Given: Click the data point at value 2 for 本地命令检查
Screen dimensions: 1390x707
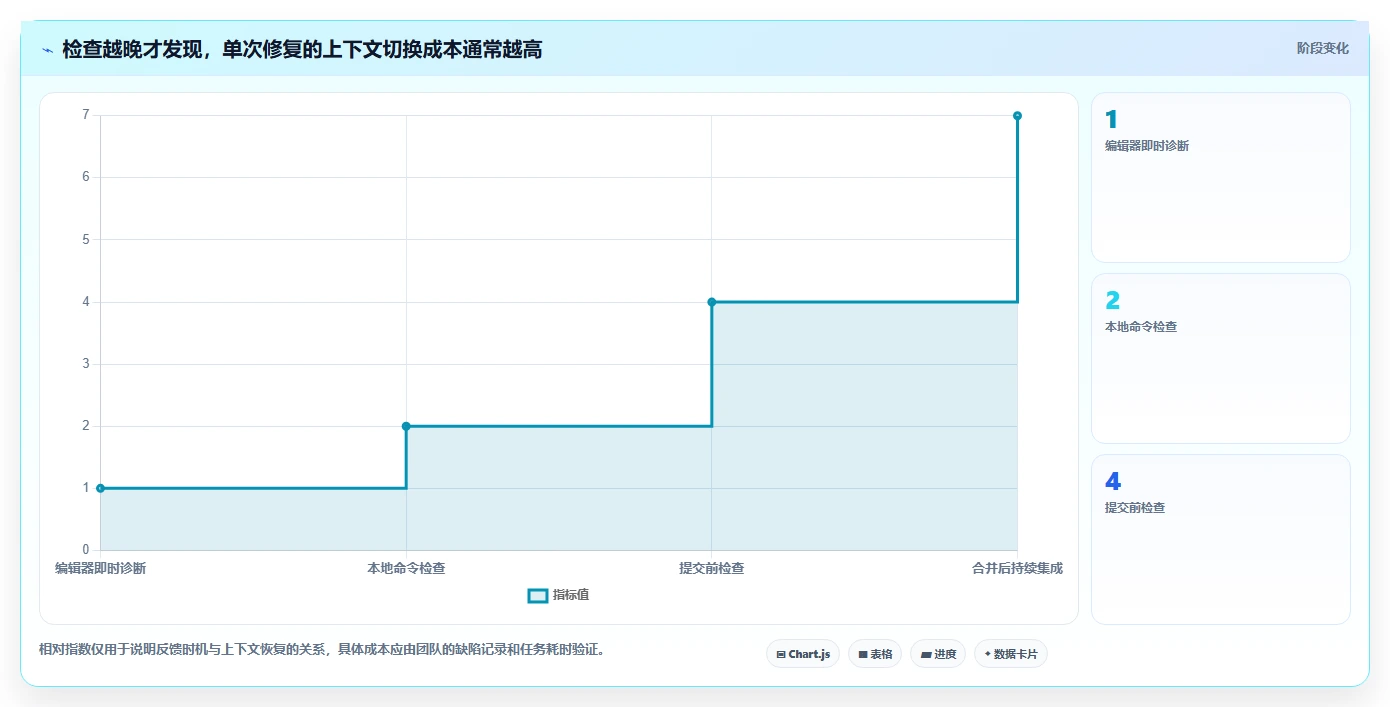Looking at the screenshot, I should 406,426.
